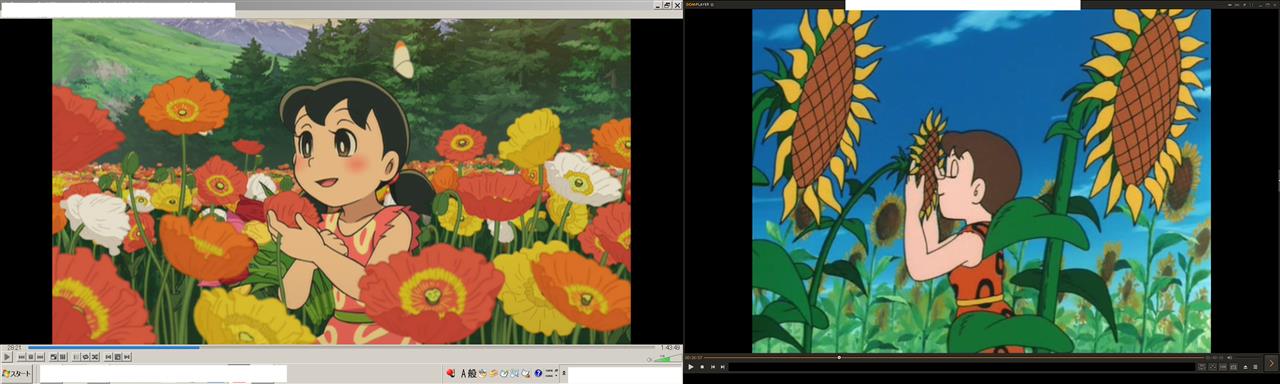Viewport: 1280px width, 384px height.
Task: Click the GOM Player eject/open file icon
Action: click(1245, 367)
